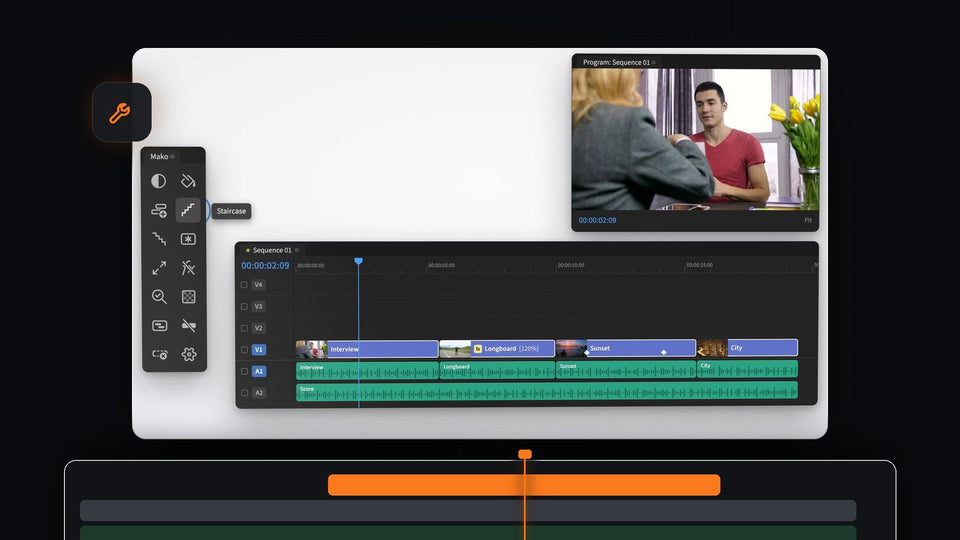
Task: Click the paint bucket icon in Mako
Action: coord(188,181)
